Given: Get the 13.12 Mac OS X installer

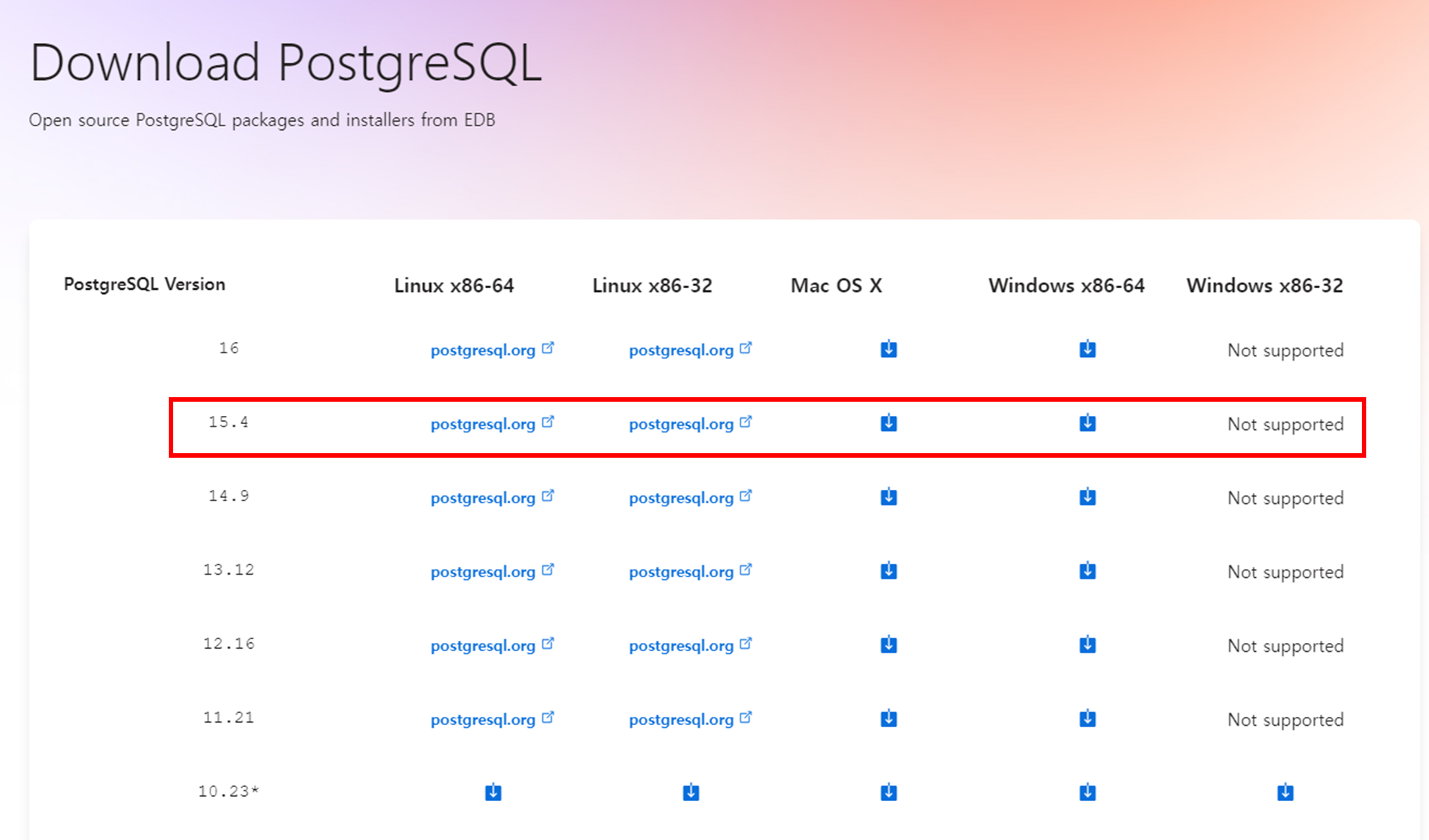Looking at the screenshot, I should click(x=888, y=570).
